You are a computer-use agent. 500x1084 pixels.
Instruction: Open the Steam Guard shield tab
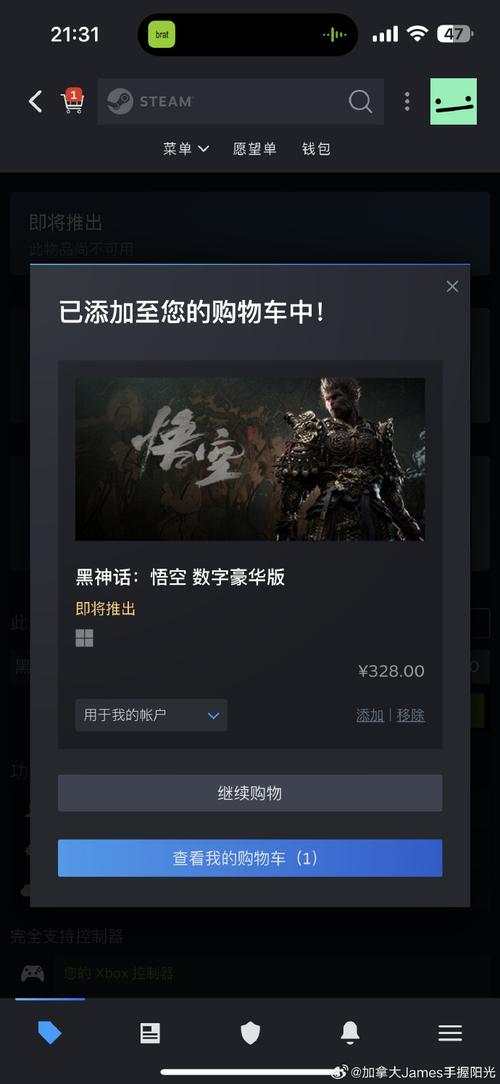coord(250,1033)
